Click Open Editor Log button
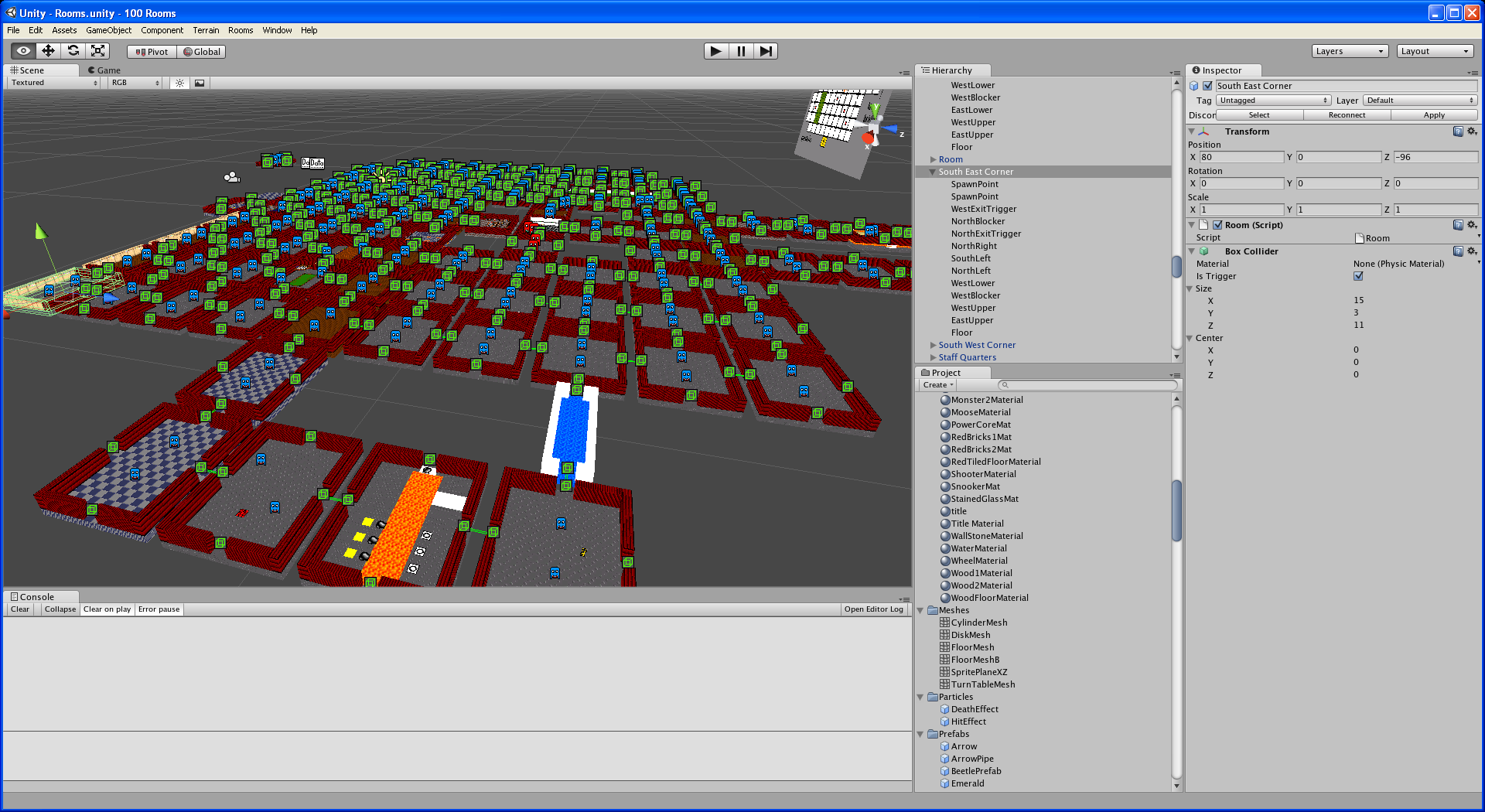The width and height of the screenshot is (1485, 812). point(873,609)
